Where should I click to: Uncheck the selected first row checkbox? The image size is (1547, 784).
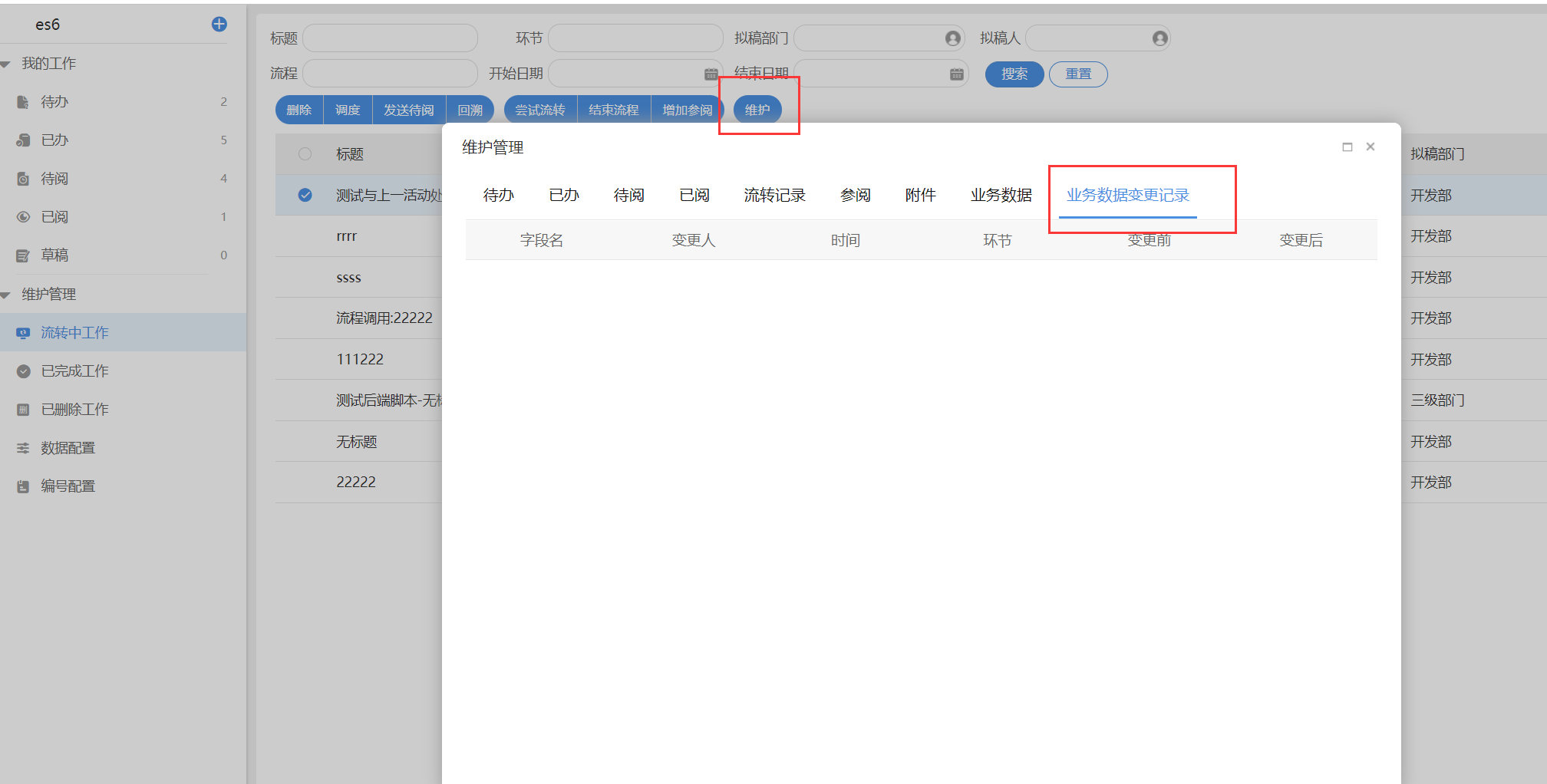pyautogui.click(x=305, y=195)
